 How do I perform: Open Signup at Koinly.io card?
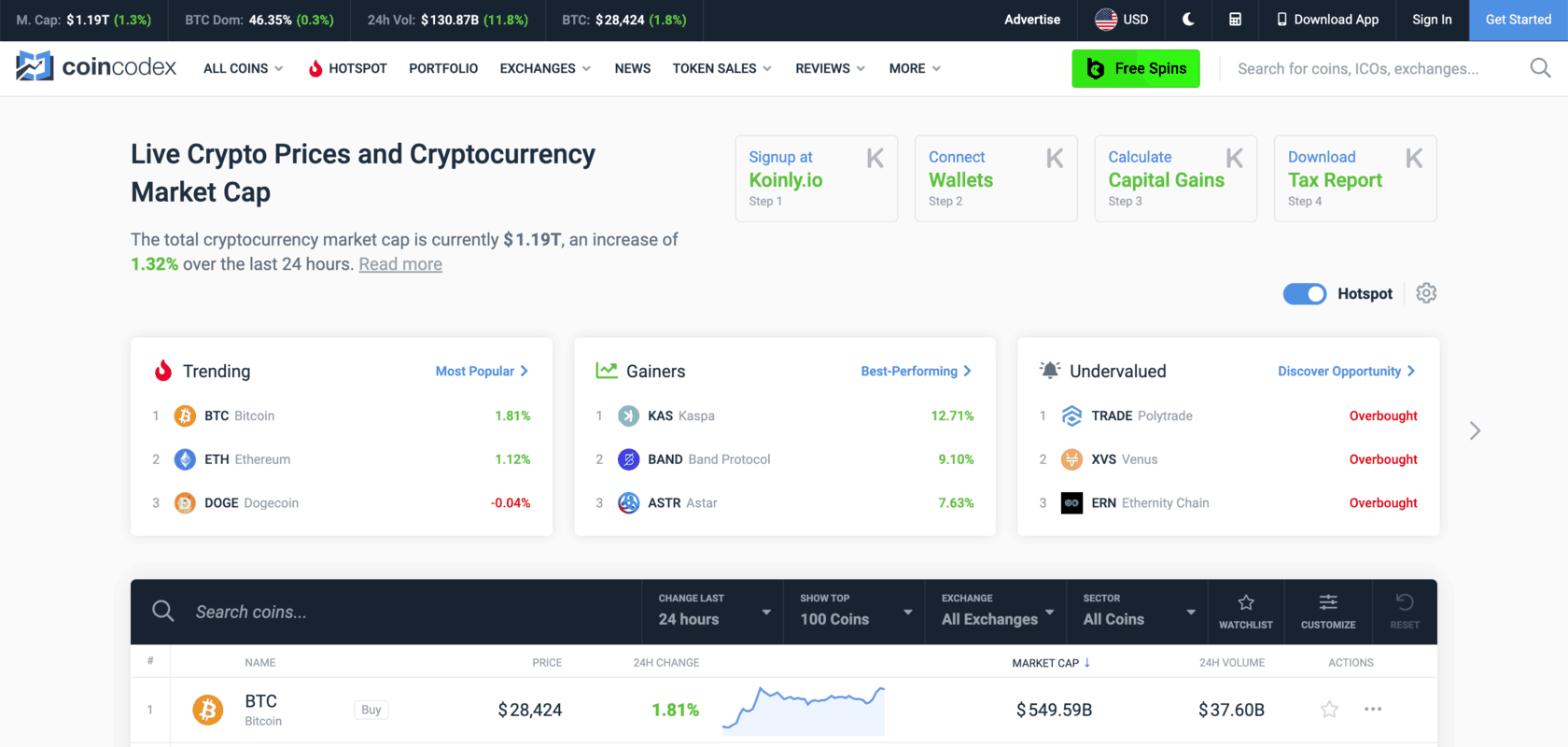(x=817, y=178)
